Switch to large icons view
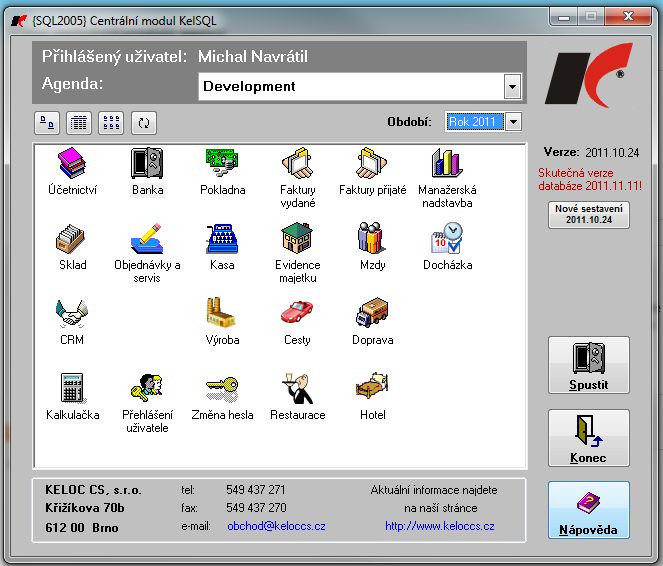The image size is (663, 566). 47,123
